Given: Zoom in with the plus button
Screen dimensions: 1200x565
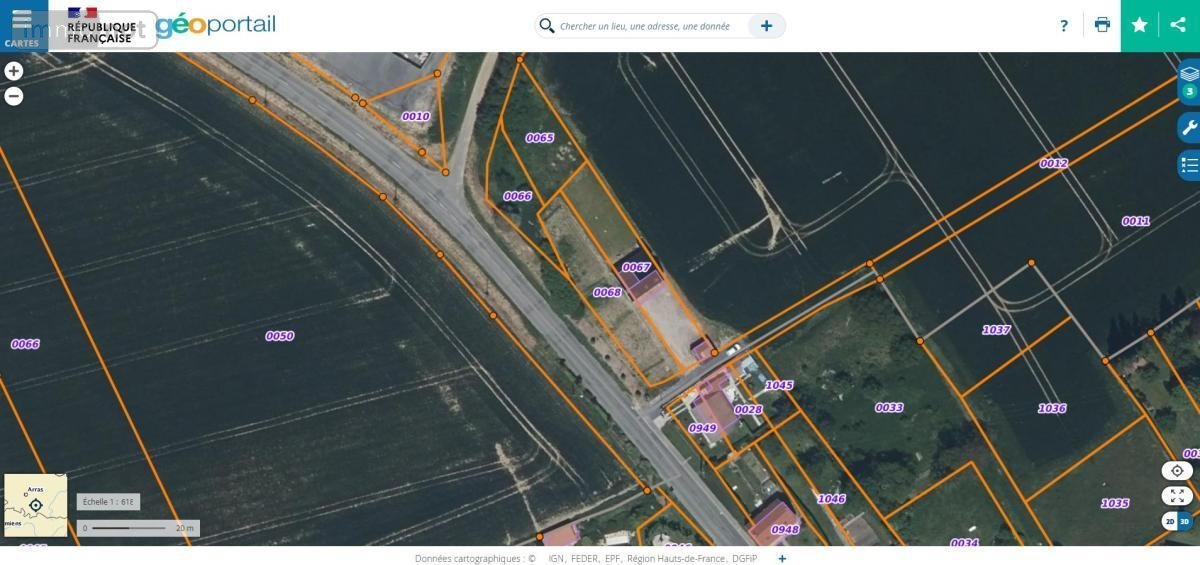Looking at the screenshot, I should [14, 71].
